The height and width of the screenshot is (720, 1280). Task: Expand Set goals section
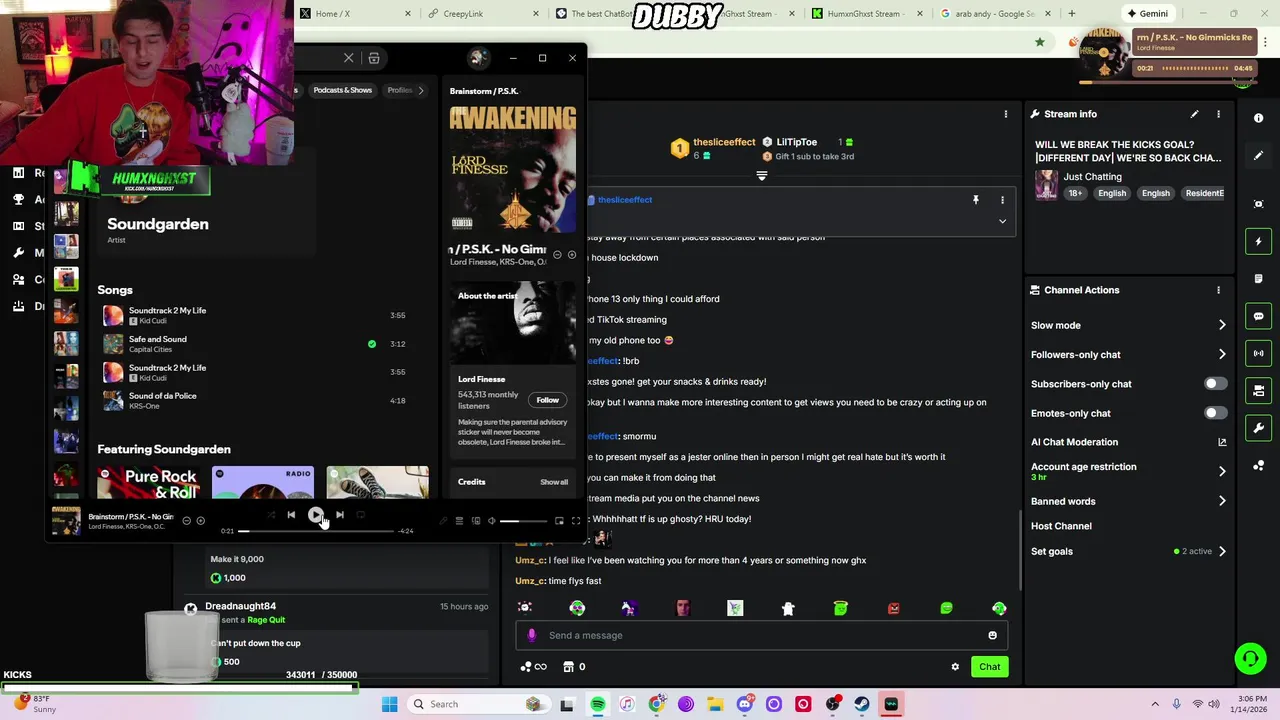(x=1222, y=551)
